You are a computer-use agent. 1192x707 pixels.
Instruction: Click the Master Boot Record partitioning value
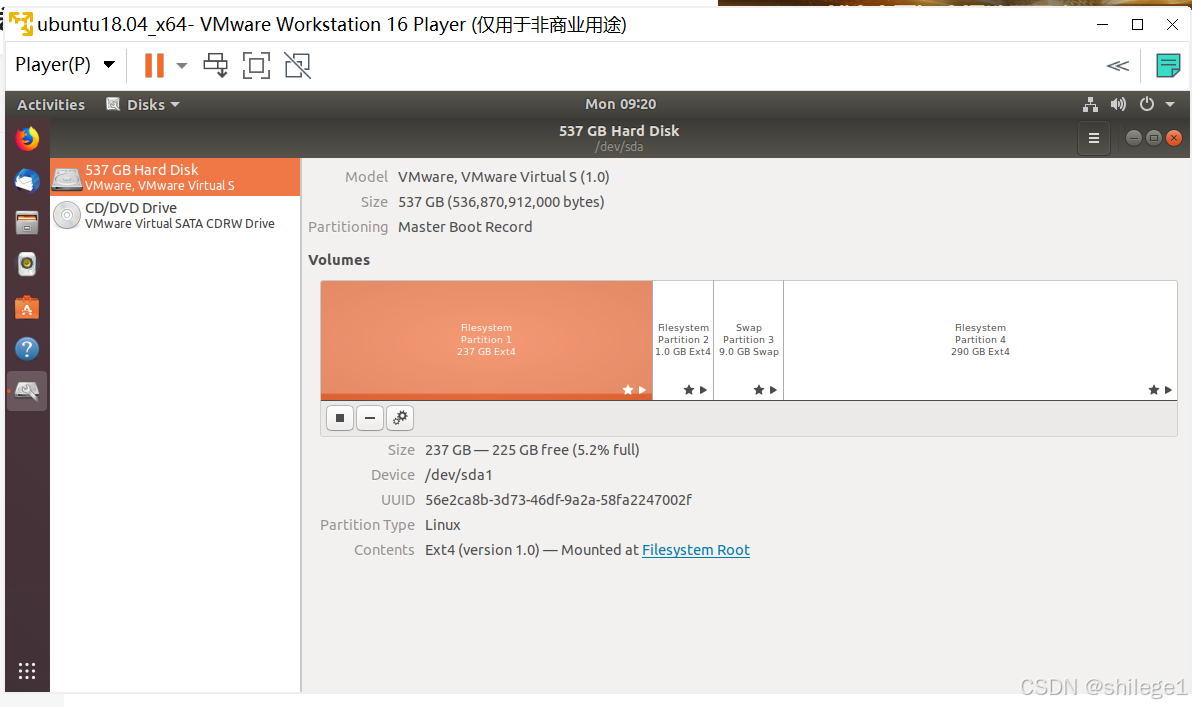click(465, 227)
